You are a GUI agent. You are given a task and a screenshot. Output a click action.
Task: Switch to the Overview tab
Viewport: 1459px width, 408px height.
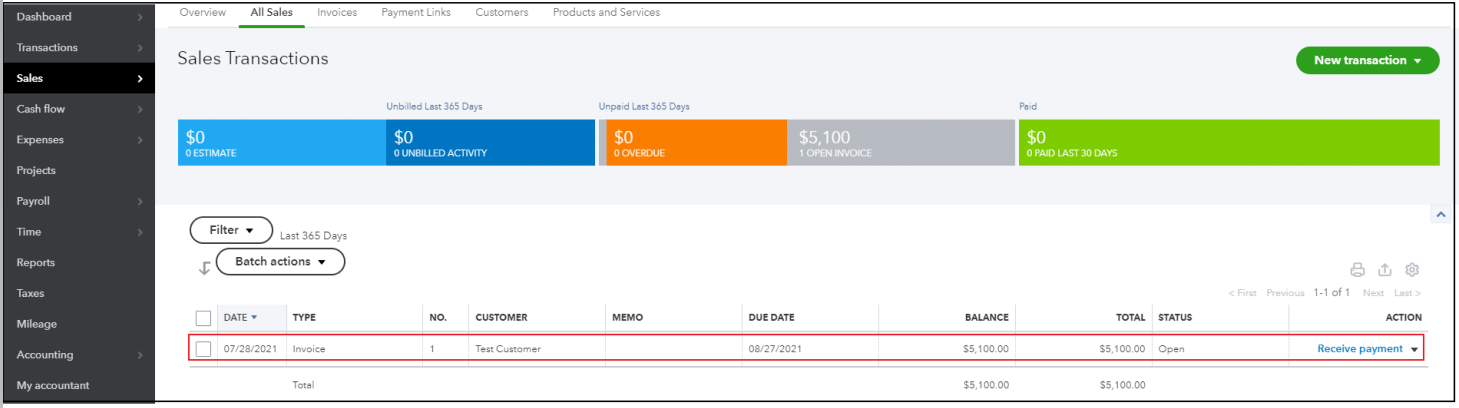pos(202,13)
